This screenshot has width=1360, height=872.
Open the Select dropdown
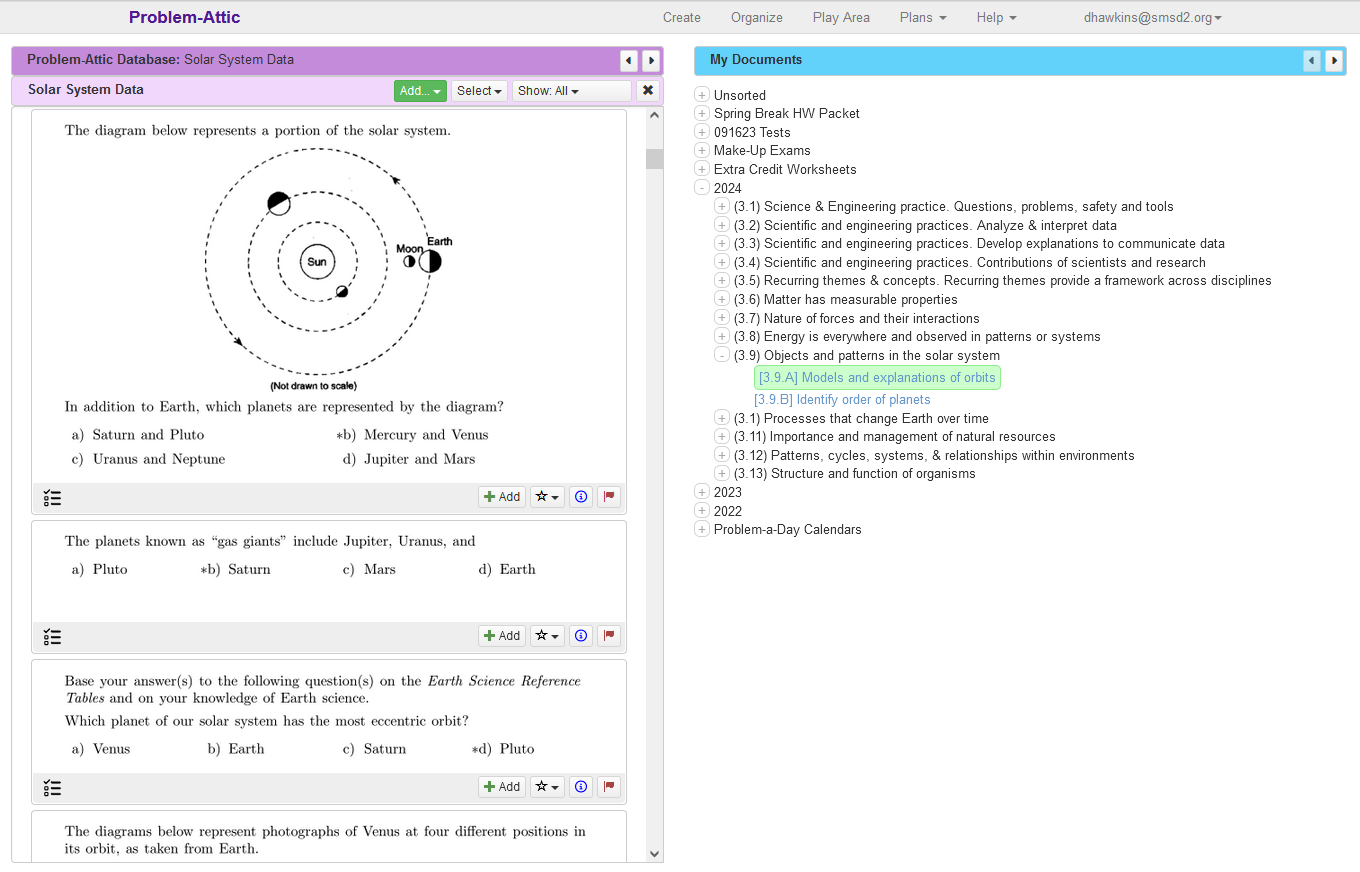(x=479, y=91)
